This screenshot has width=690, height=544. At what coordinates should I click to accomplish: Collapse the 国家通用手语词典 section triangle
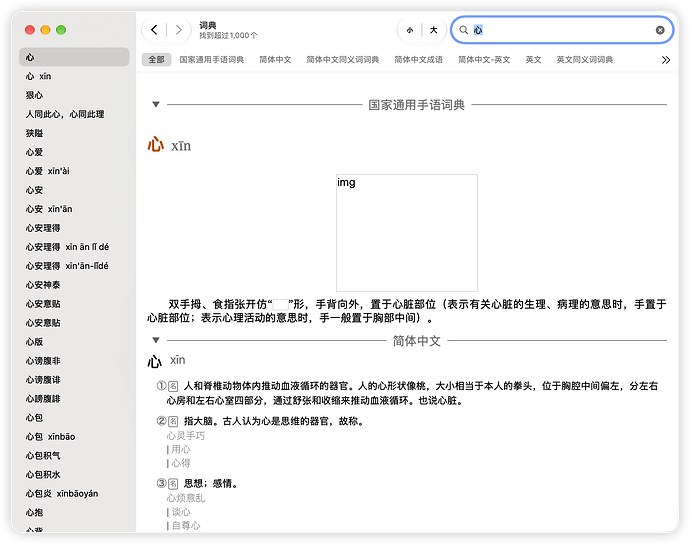[x=155, y=104]
